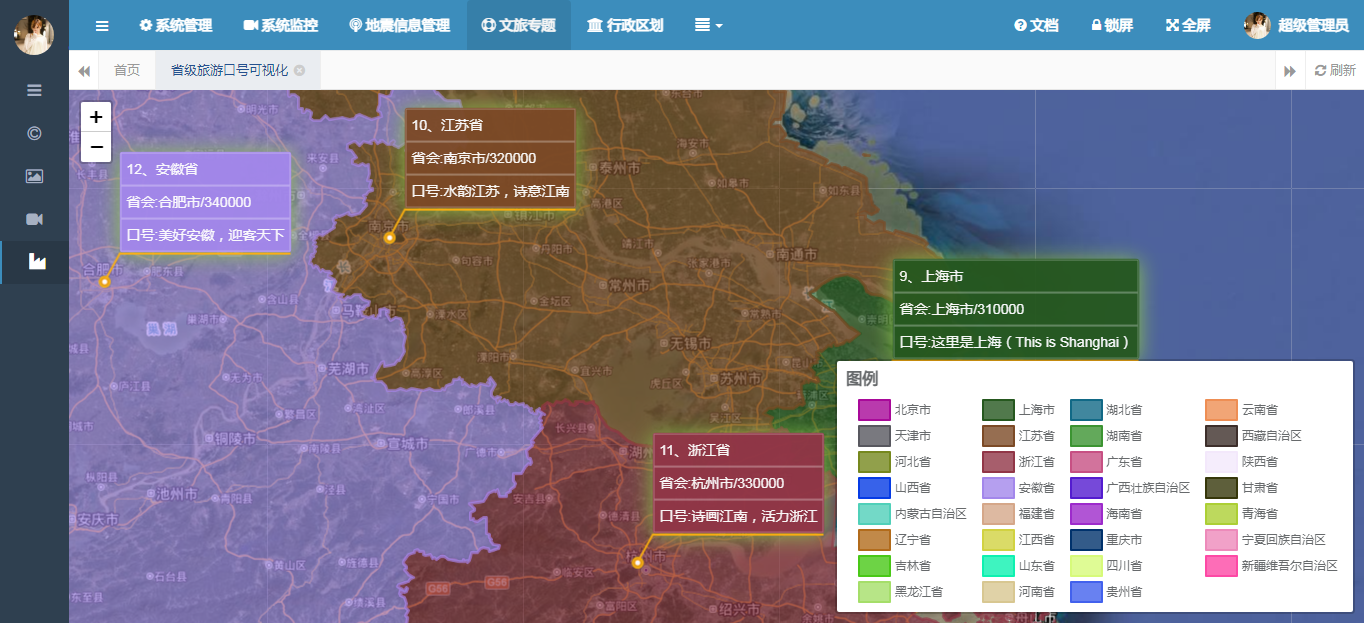Click the sidebar copyright icon
The width and height of the screenshot is (1364, 623).
click(x=34, y=133)
